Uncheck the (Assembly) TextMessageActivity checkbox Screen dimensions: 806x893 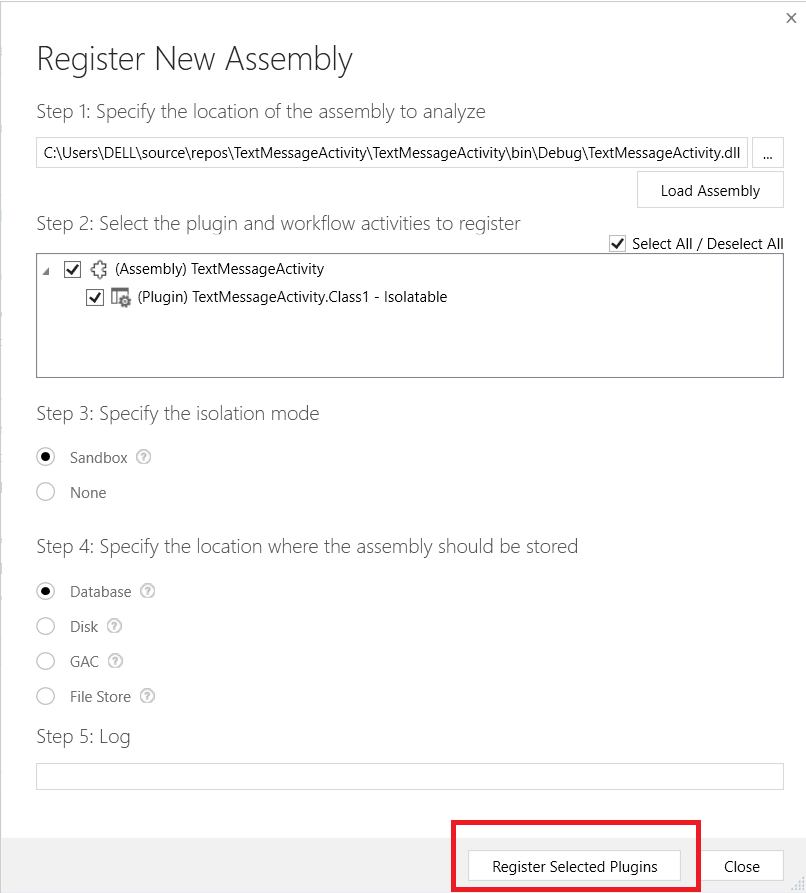[72, 269]
